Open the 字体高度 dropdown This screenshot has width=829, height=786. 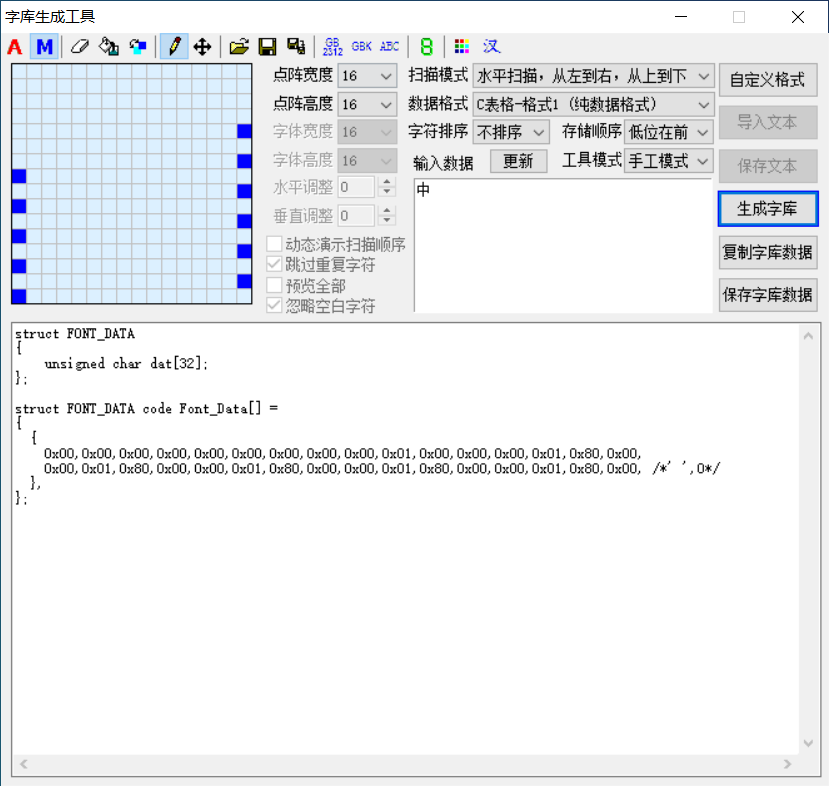(367, 160)
